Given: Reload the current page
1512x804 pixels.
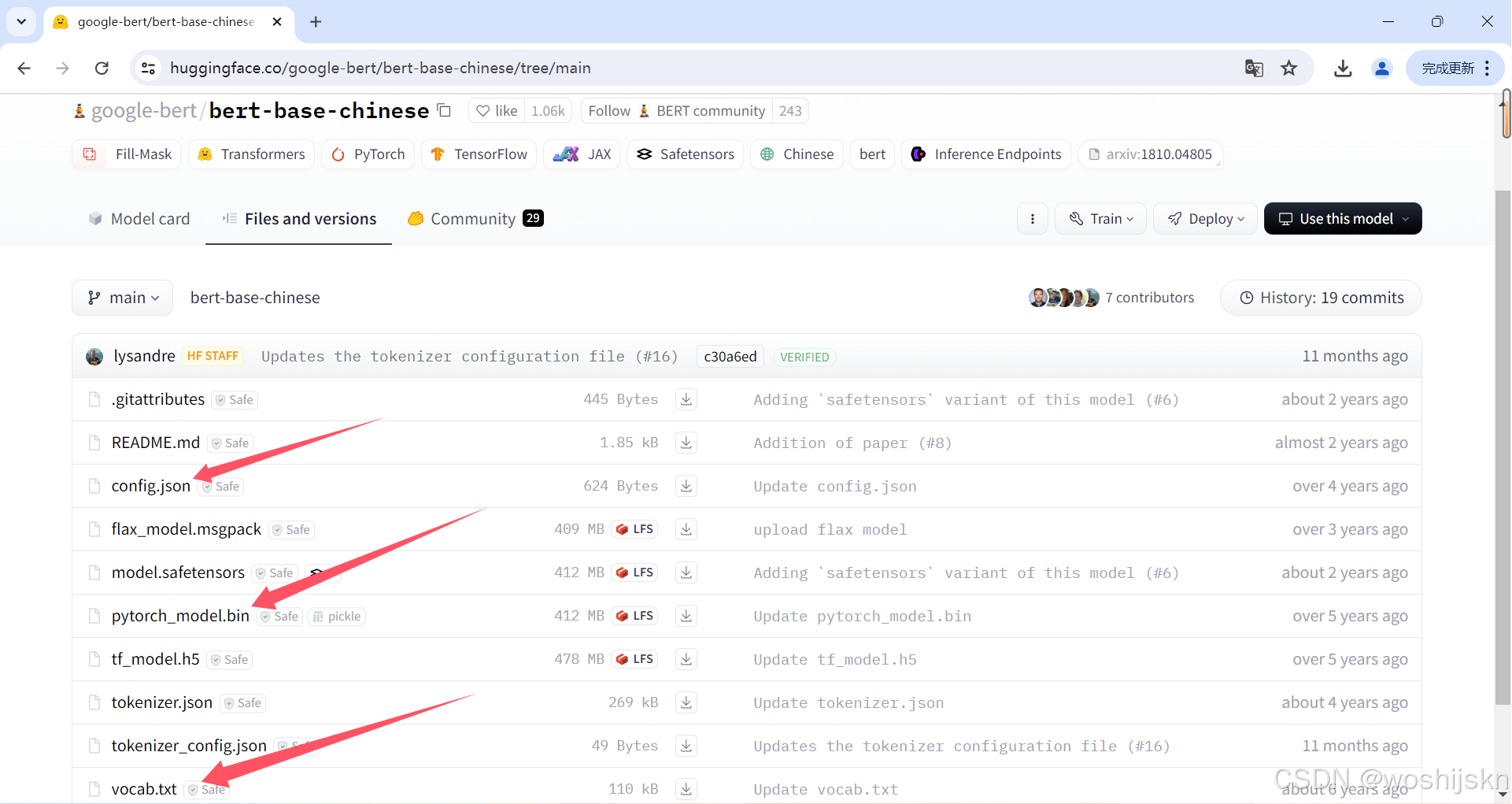Looking at the screenshot, I should (x=102, y=69).
